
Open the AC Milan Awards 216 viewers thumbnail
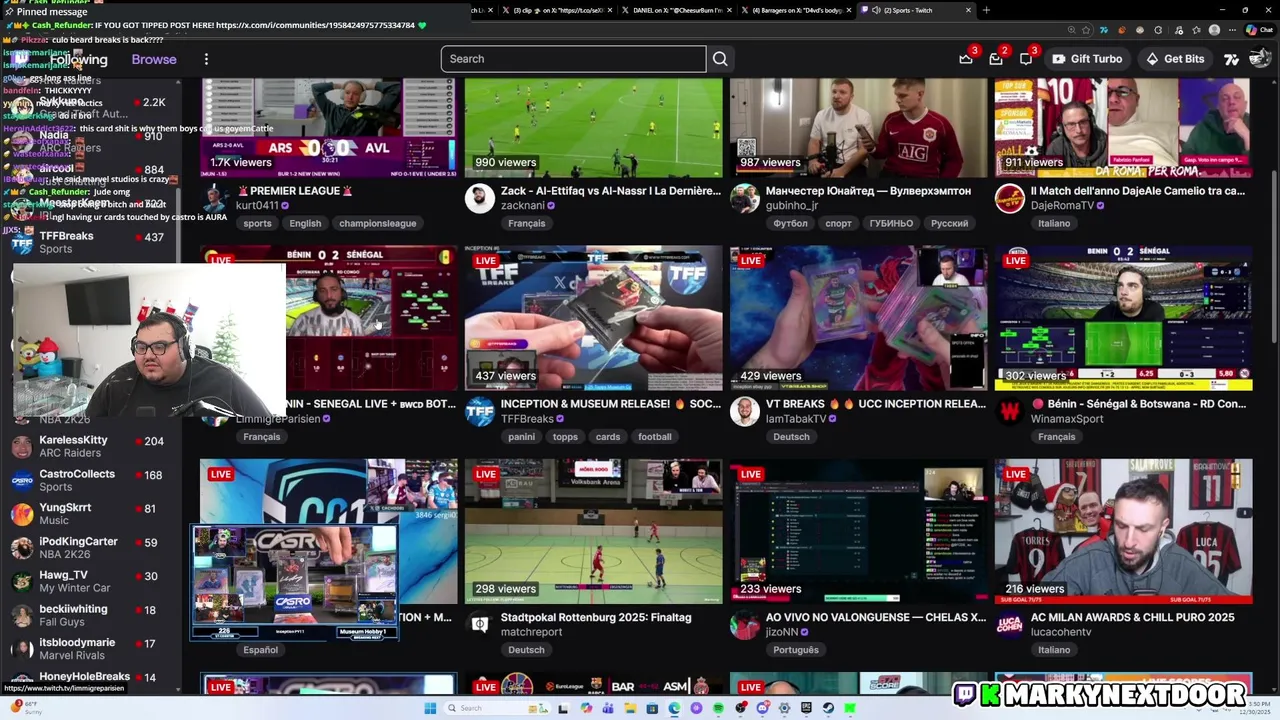[1123, 531]
